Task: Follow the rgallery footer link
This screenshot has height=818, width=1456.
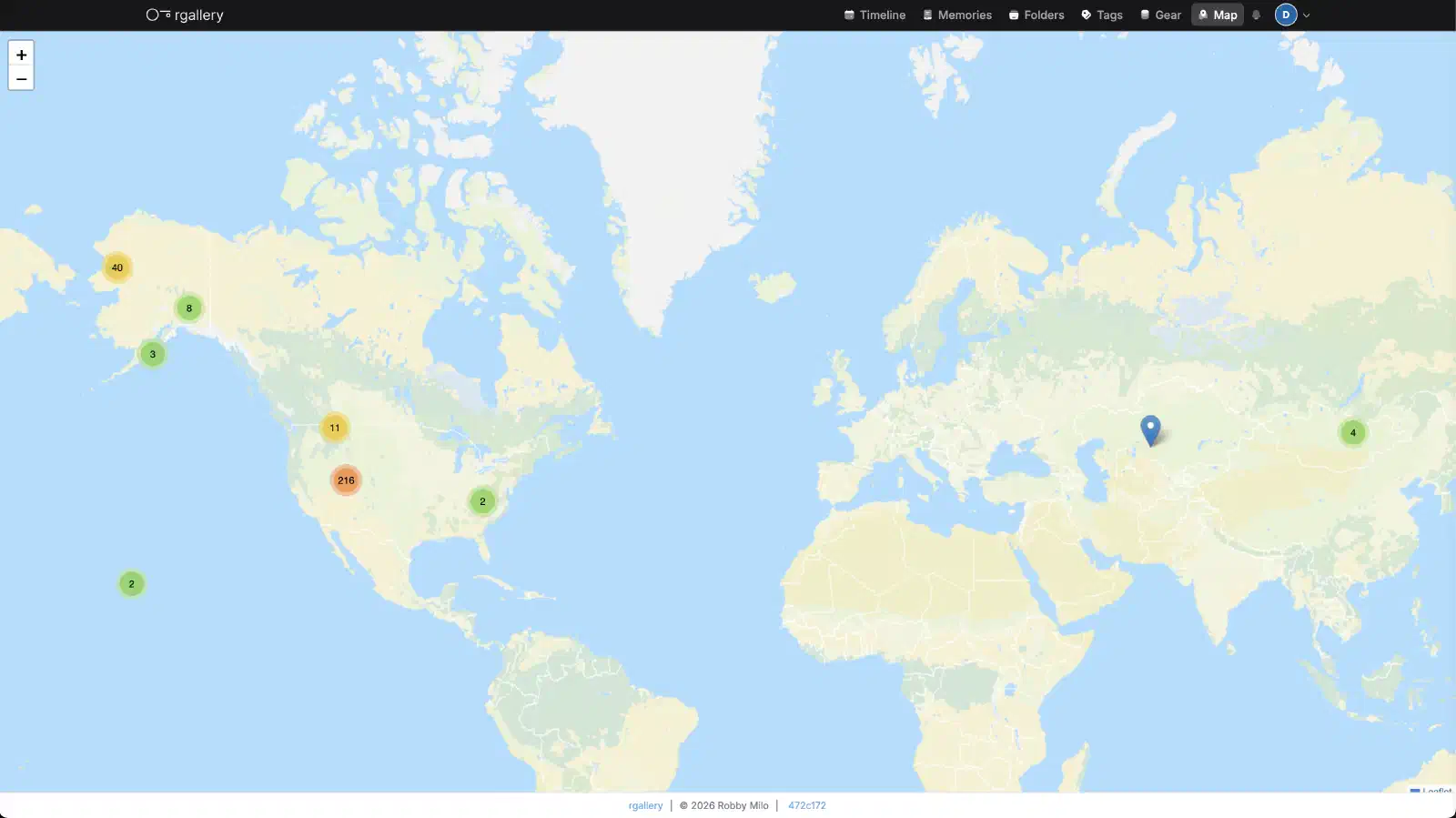Action: click(645, 805)
